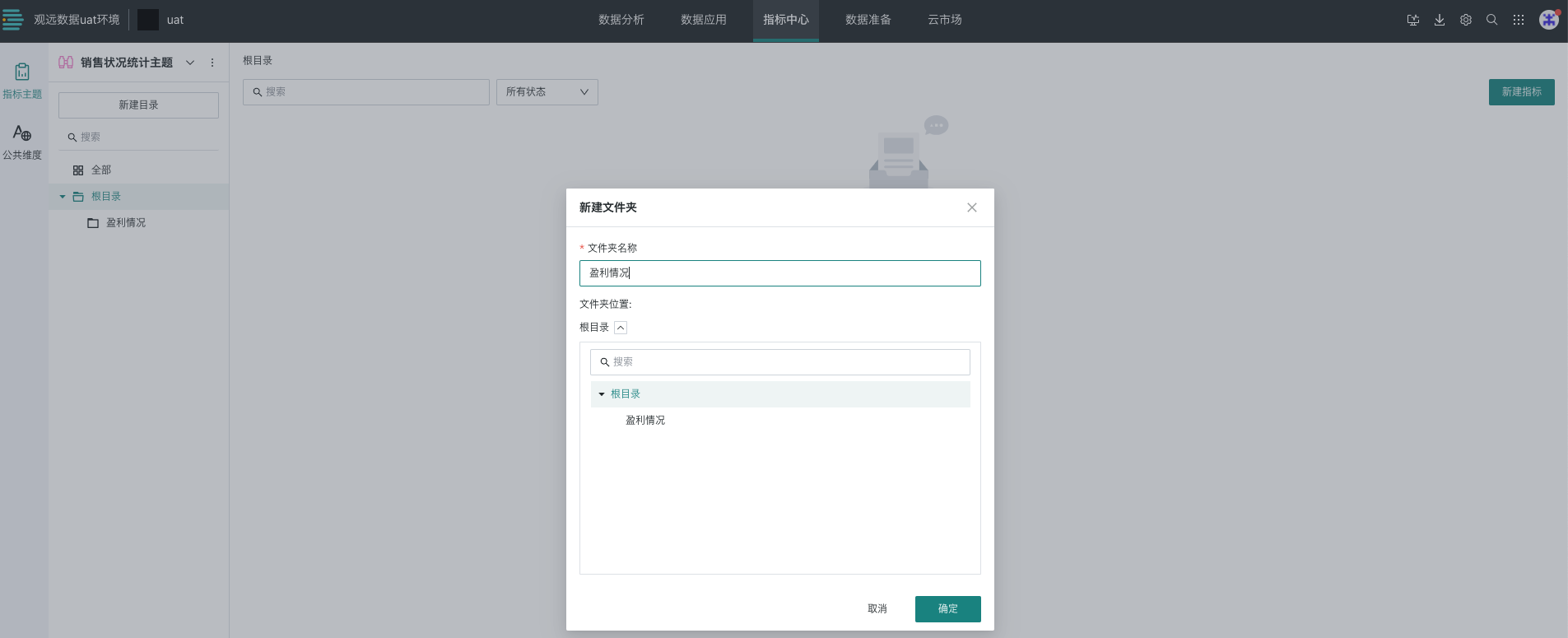Open the user avatar menu
The image size is (1568, 638).
pyautogui.click(x=1549, y=20)
